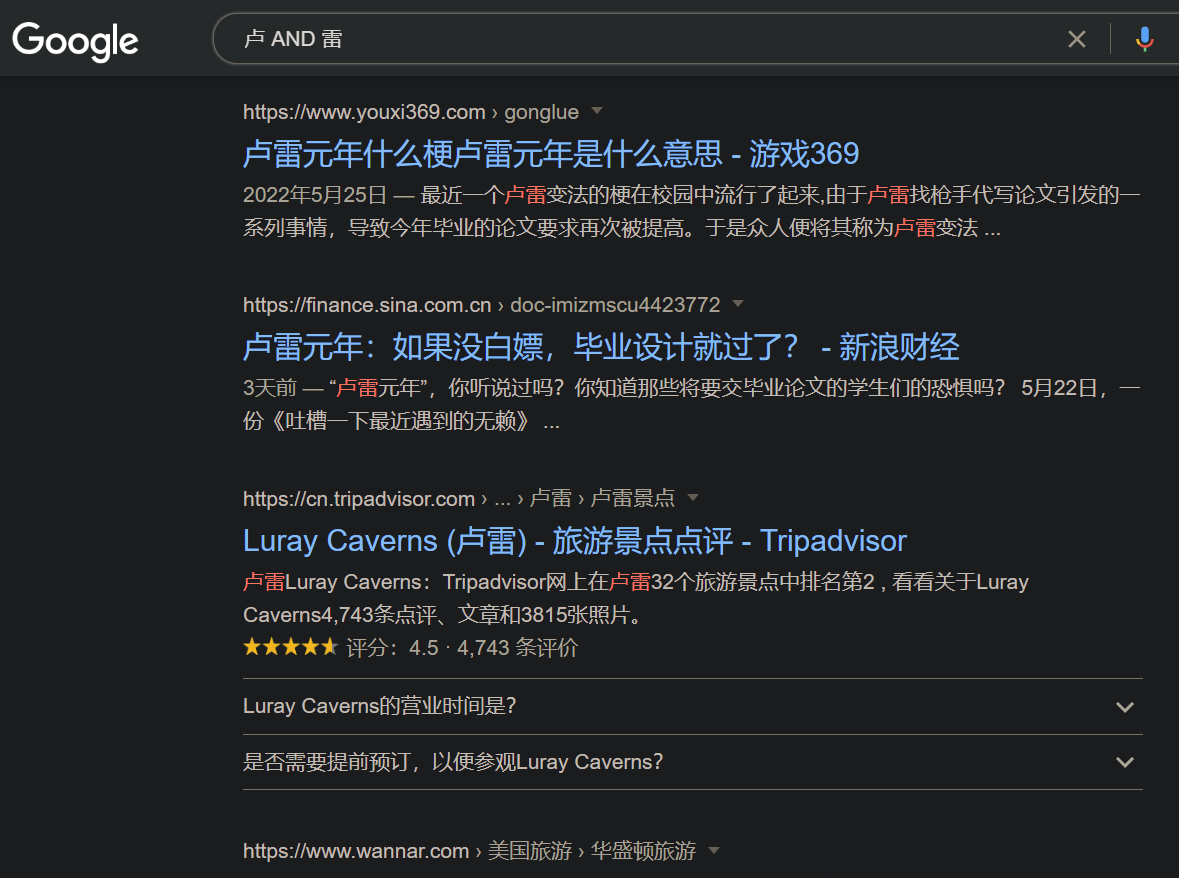Click the youxi369.com gonglue URL

pos(411,112)
